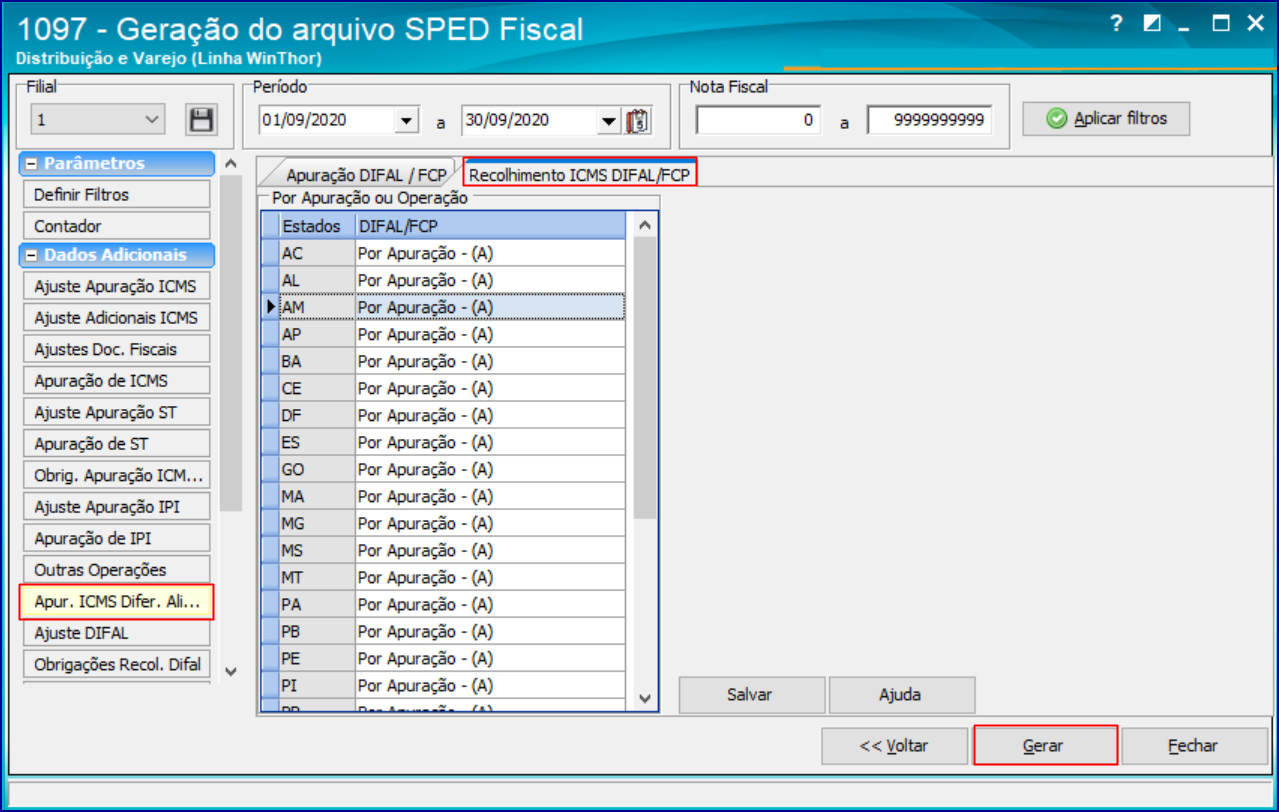Viewport: 1279px width, 812px height.
Task: Click the Gerar button
Action: 1044,746
